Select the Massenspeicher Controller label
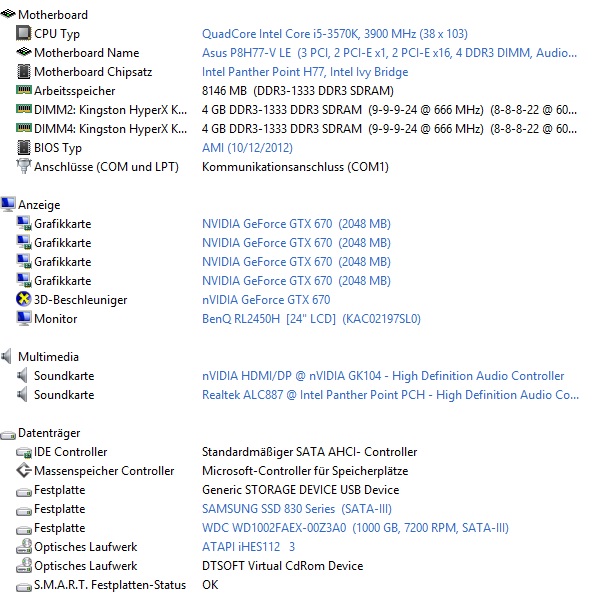Screen dimensions: 608x603 point(104,471)
